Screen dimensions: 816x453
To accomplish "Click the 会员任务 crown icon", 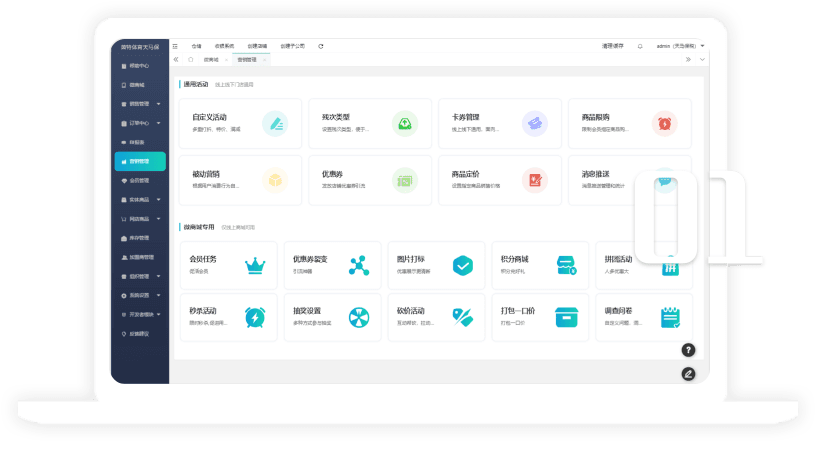I will point(255,265).
